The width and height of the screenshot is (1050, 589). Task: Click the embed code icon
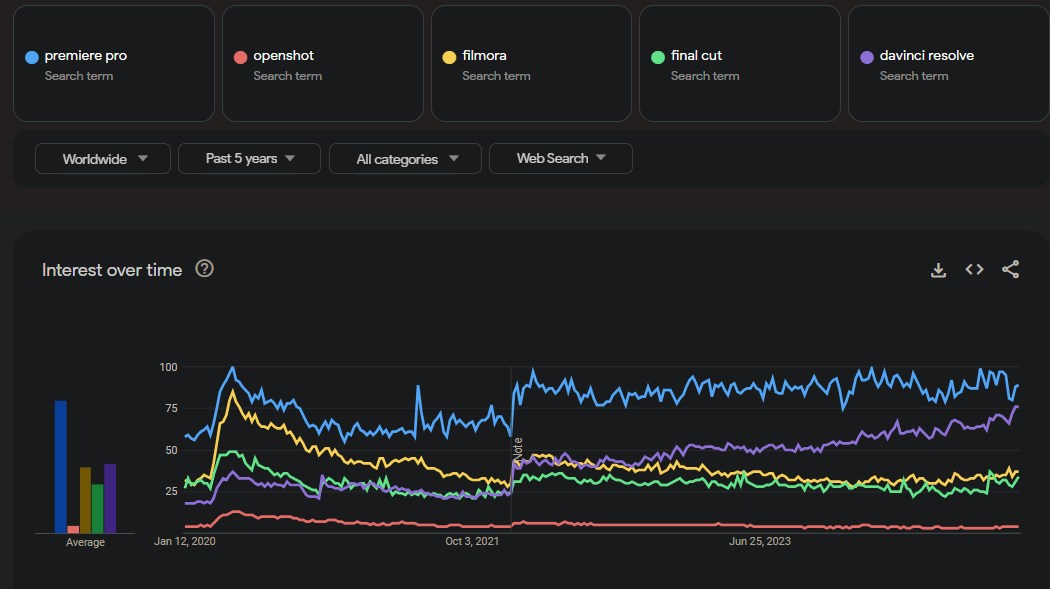click(974, 270)
